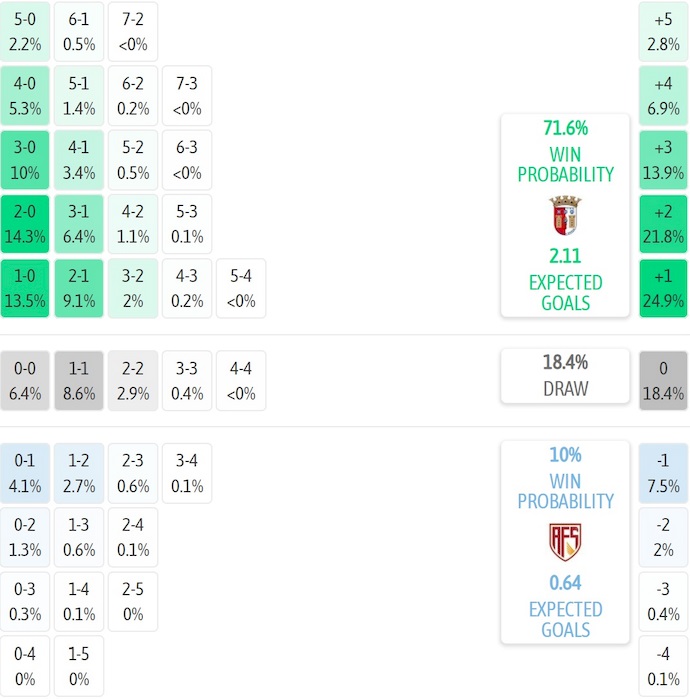The image size is (690, 699).
Task: Click the 1-1 draw score tile
Action: pyautogui.click(x=79, y=380)
